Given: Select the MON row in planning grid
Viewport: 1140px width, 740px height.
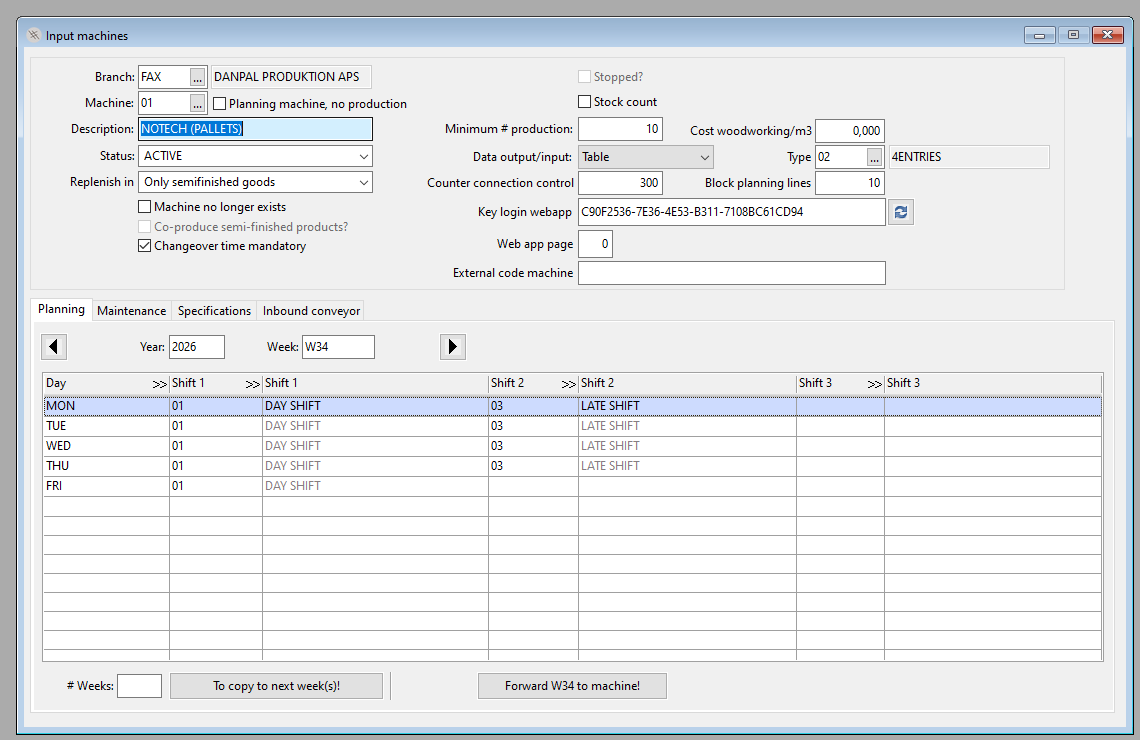Looking at the screenshot, I should pos(572,406).
